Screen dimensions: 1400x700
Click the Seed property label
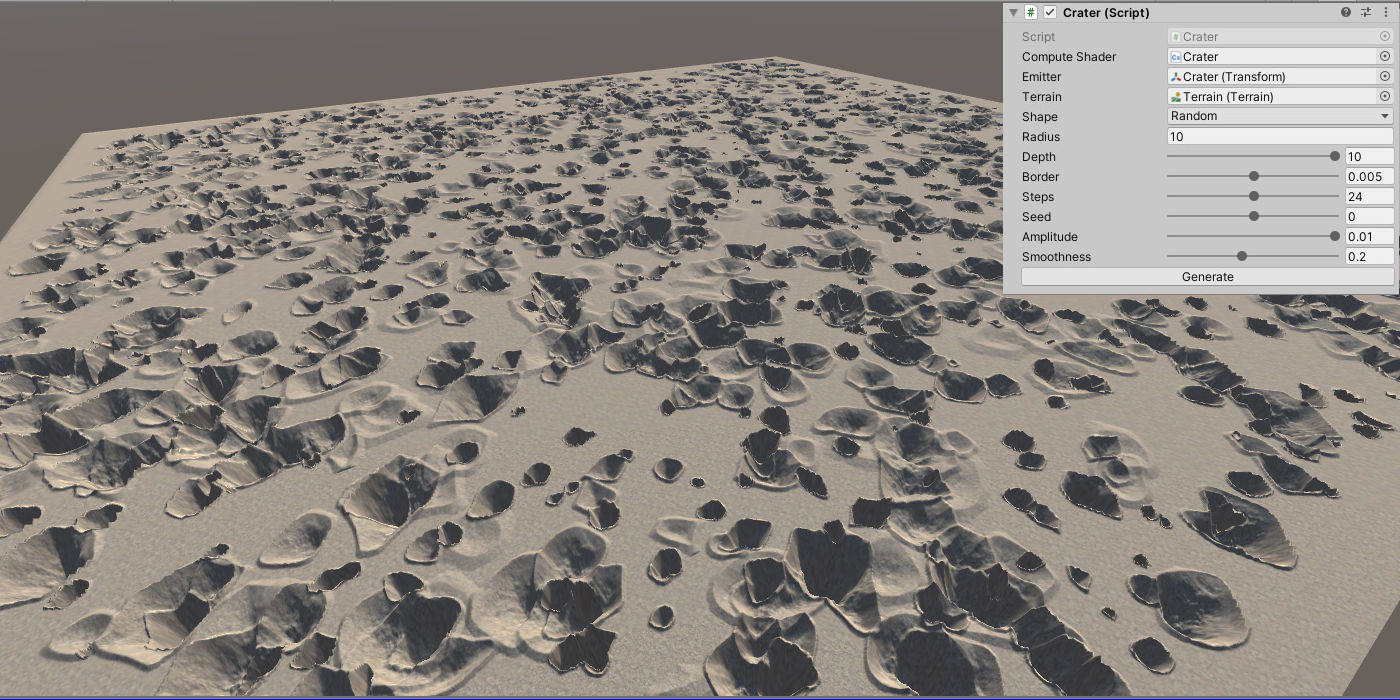click(1036, 217)
